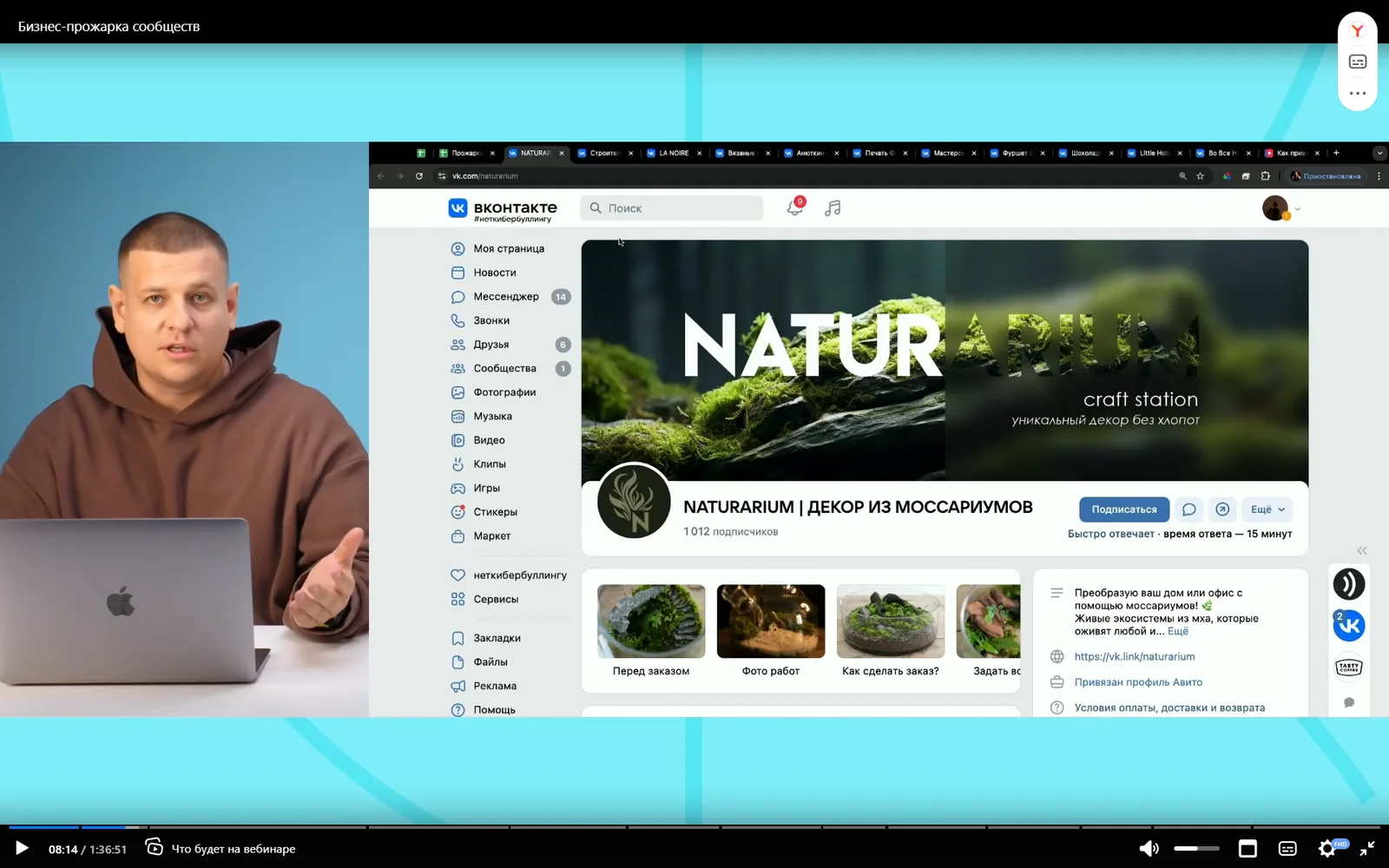Viewport: 1389px width, 868px height.
Task: Click the Yandex logo in the floating panel
Action: [x=1358, y=31]
